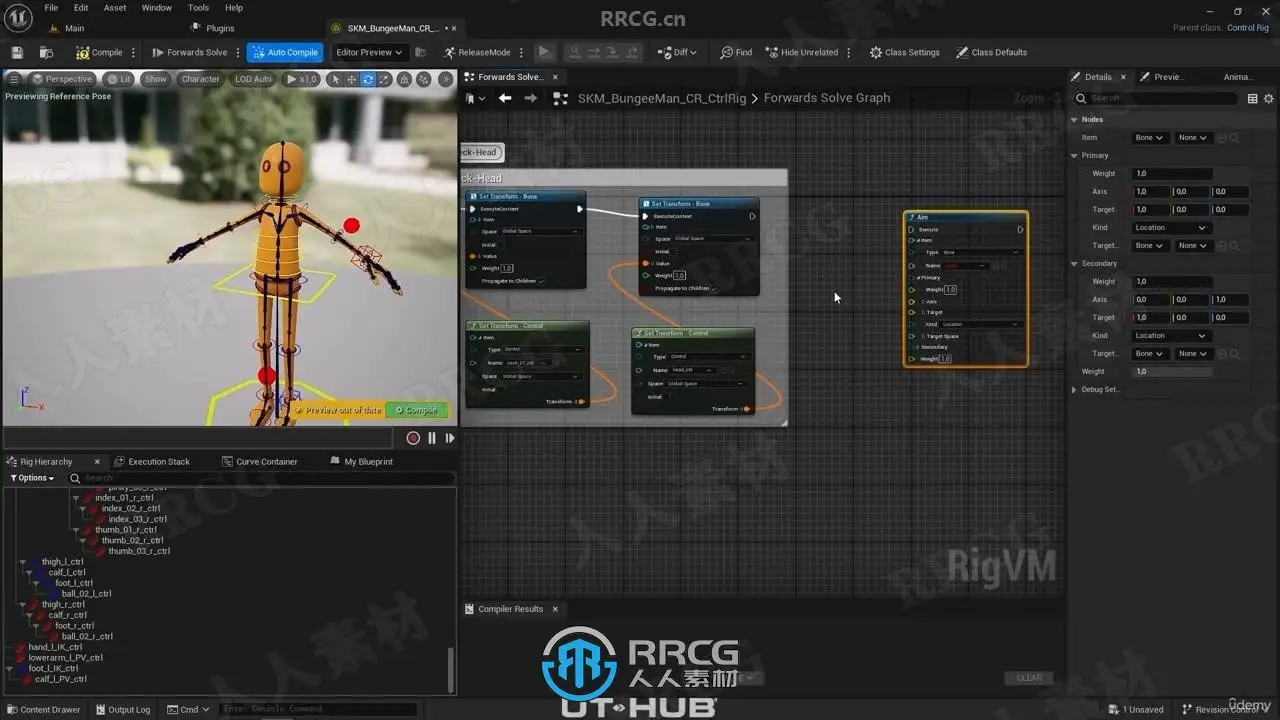The image size is (1280, 720).
Task: Click the Save asset icon in toolbar
Action: [x=17, y=52]
